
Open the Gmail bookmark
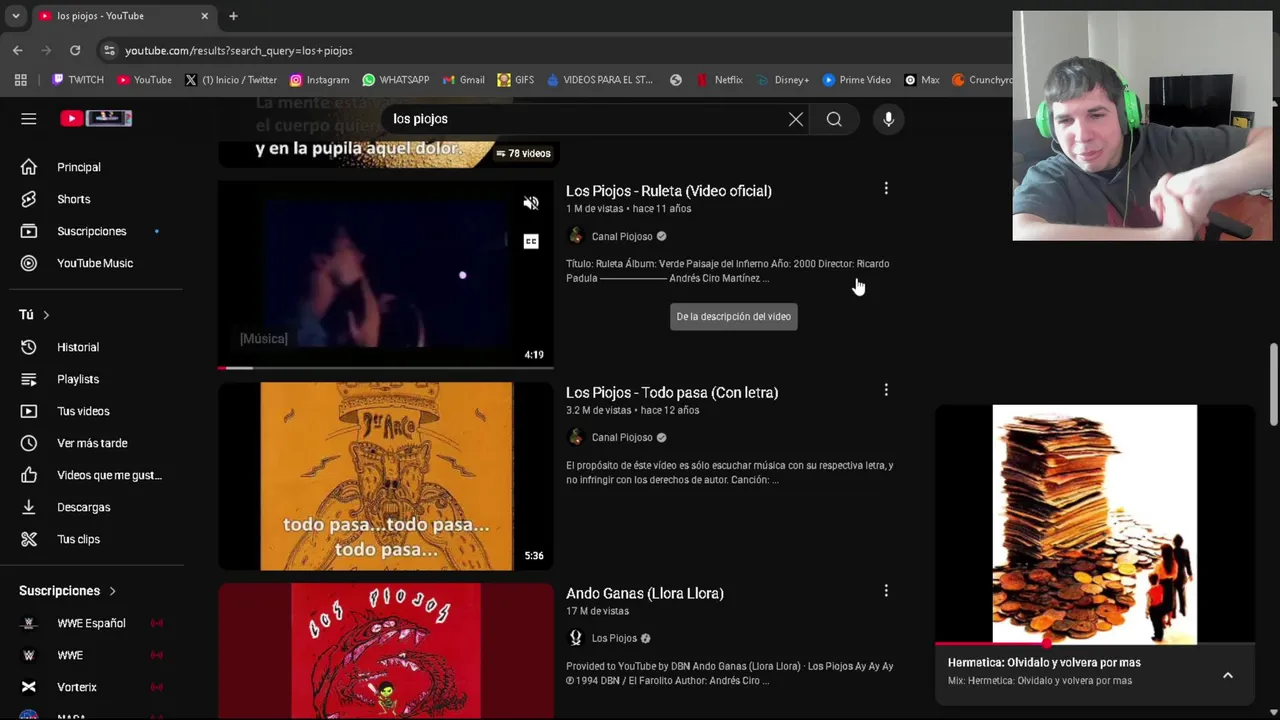coord(464,80)
